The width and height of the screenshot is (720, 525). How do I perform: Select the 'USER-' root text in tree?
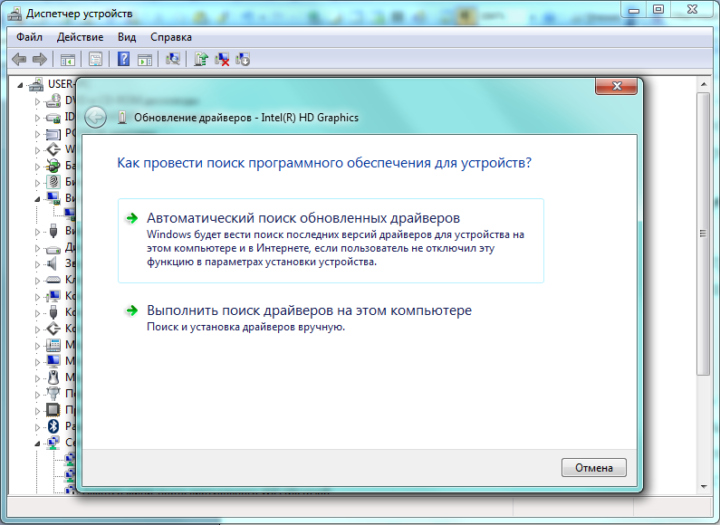[60, 84]
